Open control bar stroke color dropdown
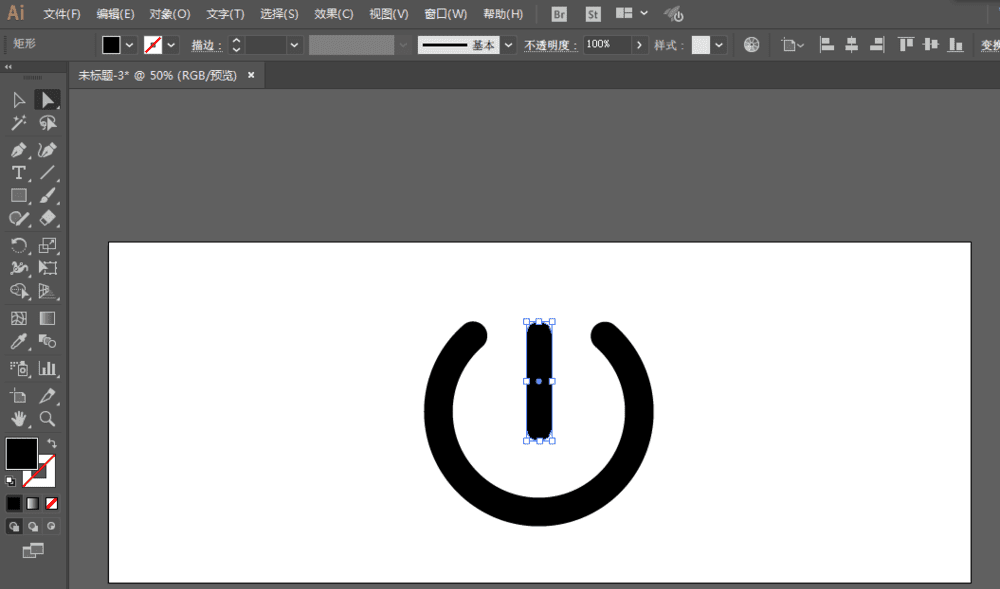Screen dimensions: 1000x589 click(x=171, y=45)
